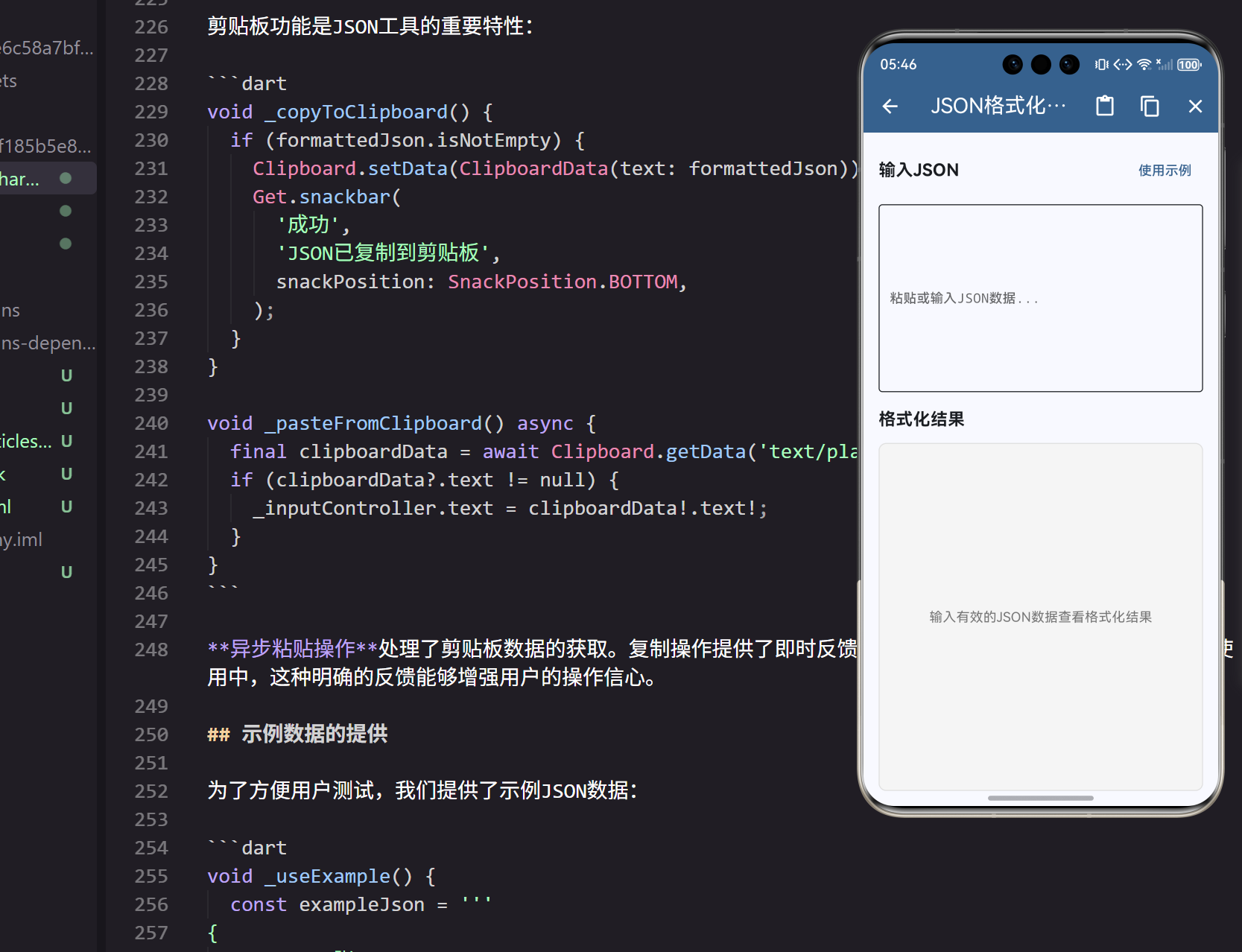Tap the back arrow in phone app bar

coord(890,107)
